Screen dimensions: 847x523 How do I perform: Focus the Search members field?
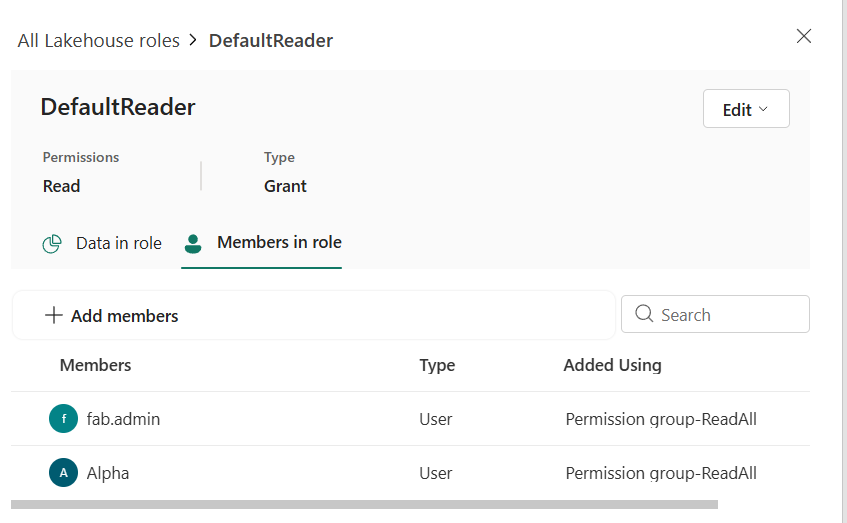[x=715, y=314]
